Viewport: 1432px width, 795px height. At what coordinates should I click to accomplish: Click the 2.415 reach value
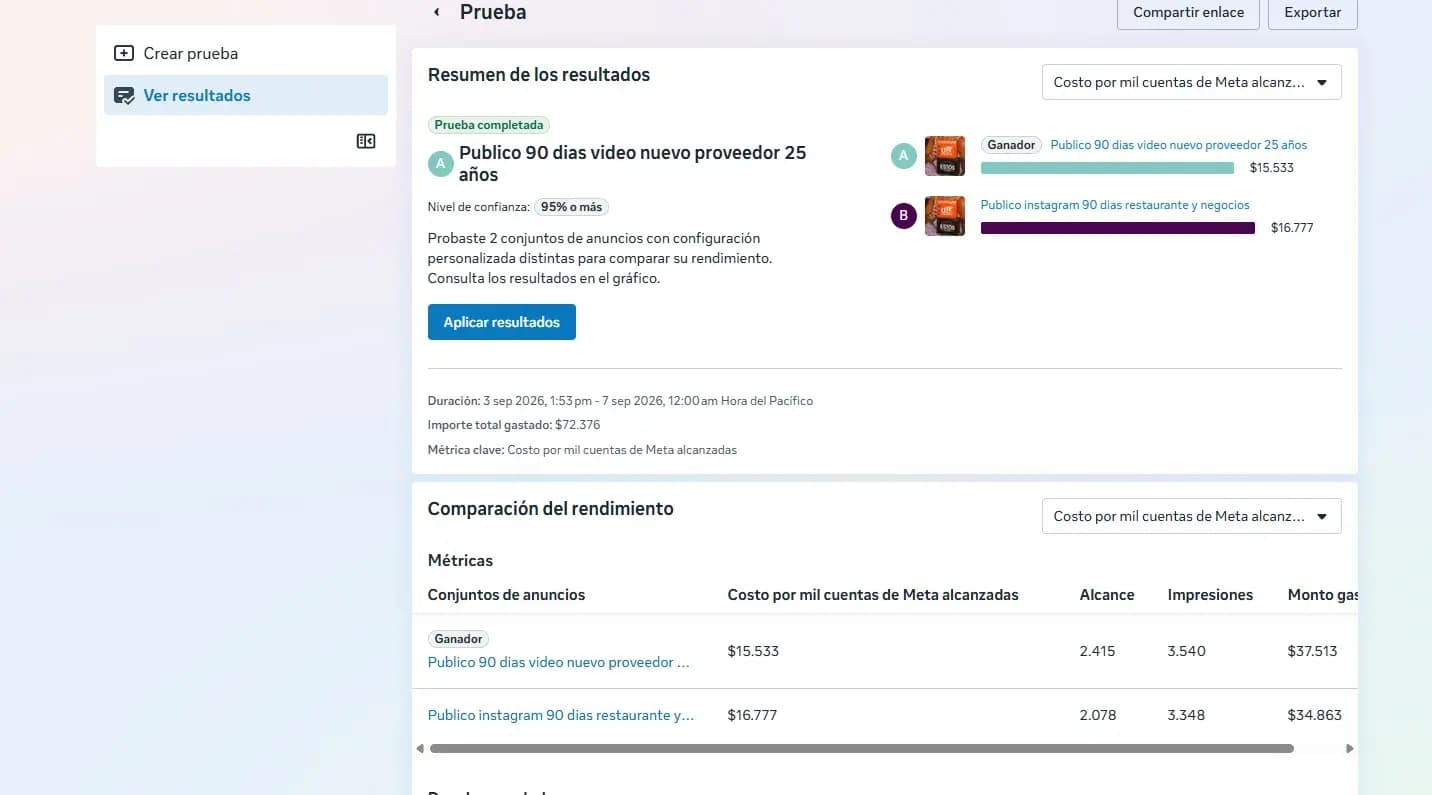tap(1098, 651)
